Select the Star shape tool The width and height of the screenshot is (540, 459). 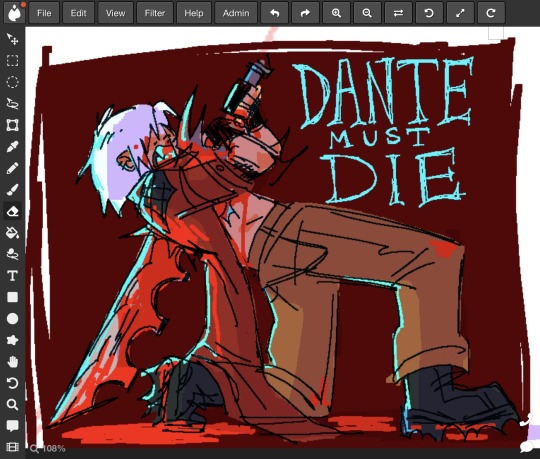click(x=12, y=340)
